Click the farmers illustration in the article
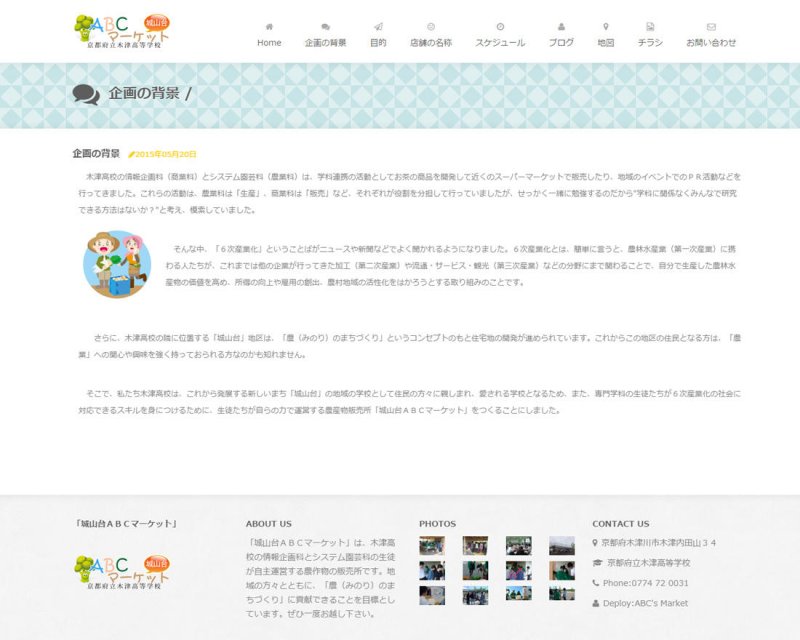 click(x=117, y=264)
